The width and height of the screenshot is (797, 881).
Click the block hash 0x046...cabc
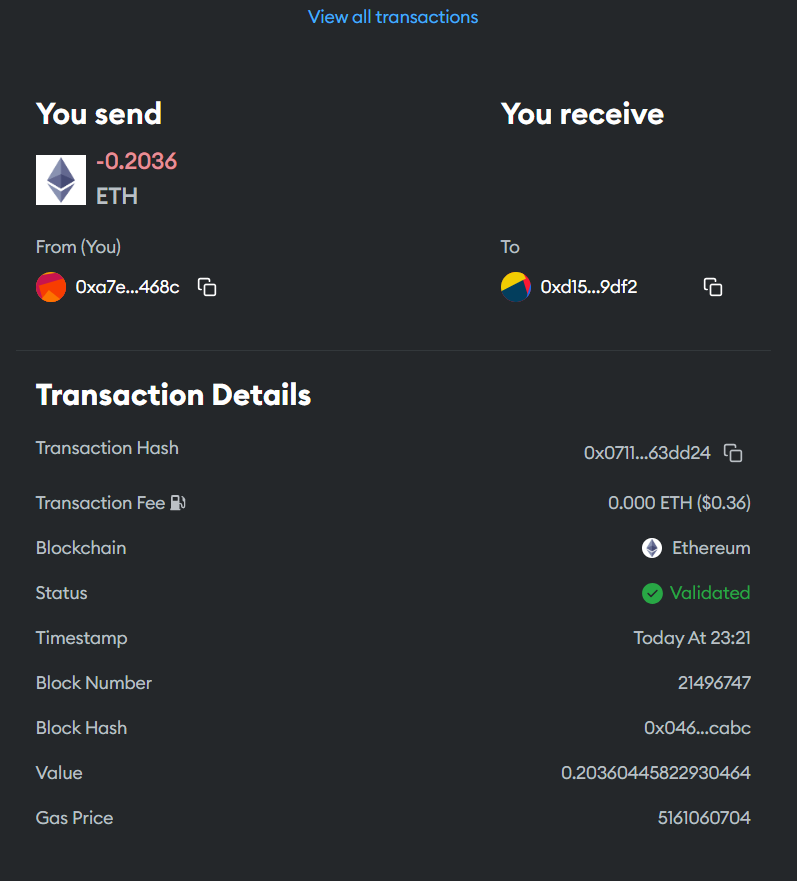pos(698,728)
